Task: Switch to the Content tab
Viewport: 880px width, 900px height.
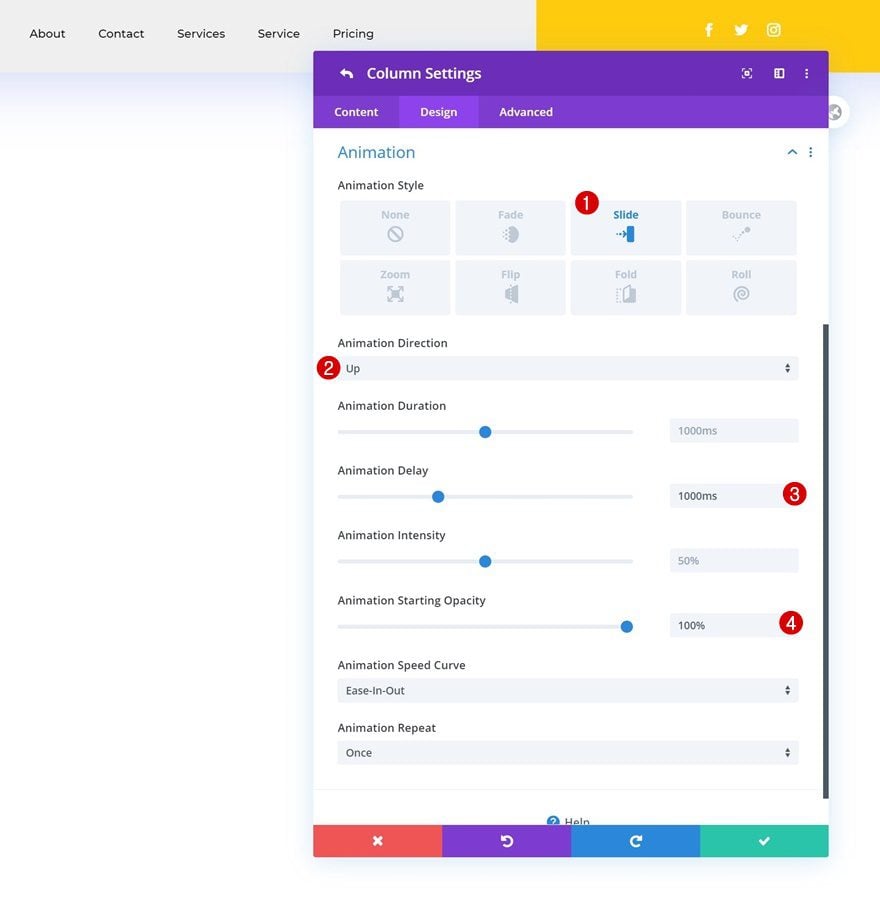Action: 356,112
